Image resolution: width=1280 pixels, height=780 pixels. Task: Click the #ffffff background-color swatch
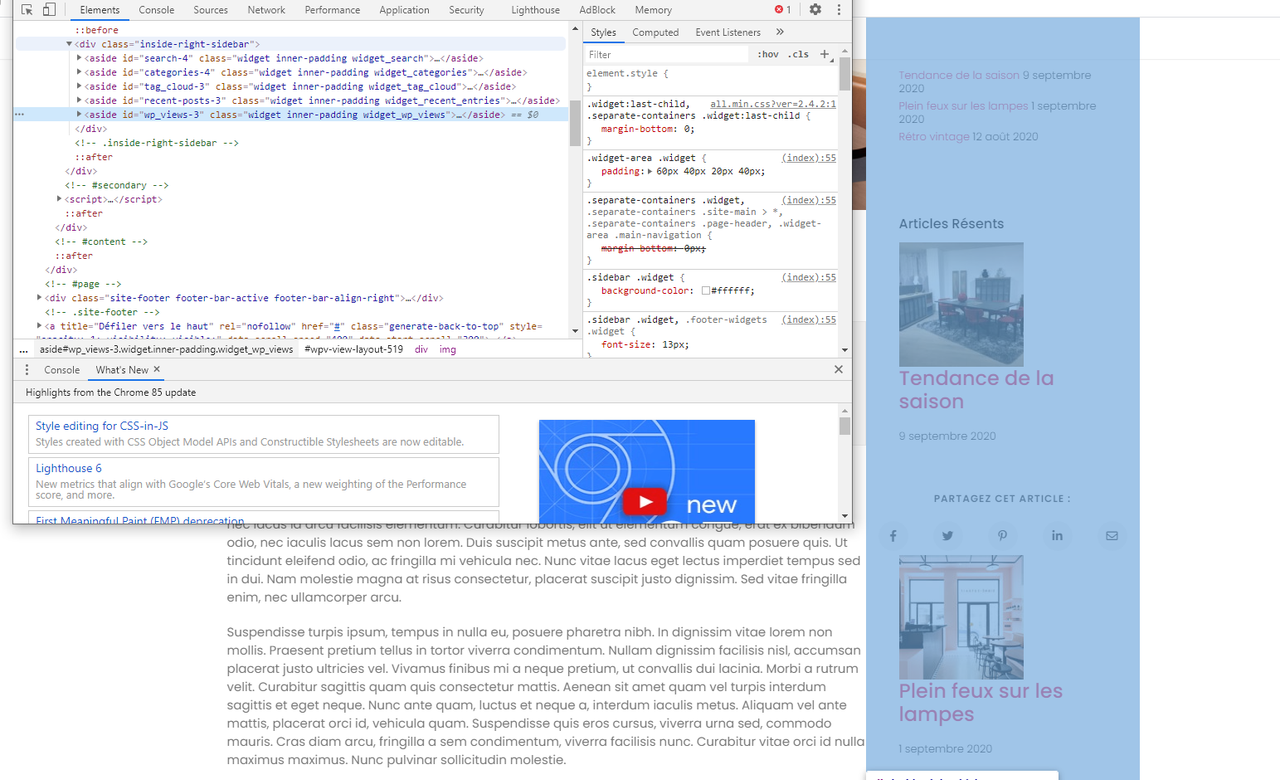706,291
